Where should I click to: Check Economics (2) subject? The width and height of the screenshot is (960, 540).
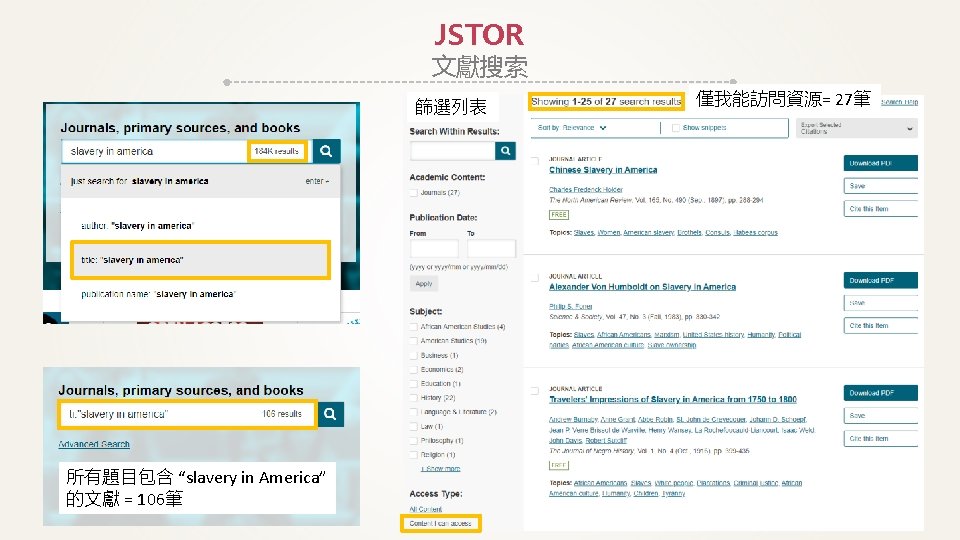[414, 369]
